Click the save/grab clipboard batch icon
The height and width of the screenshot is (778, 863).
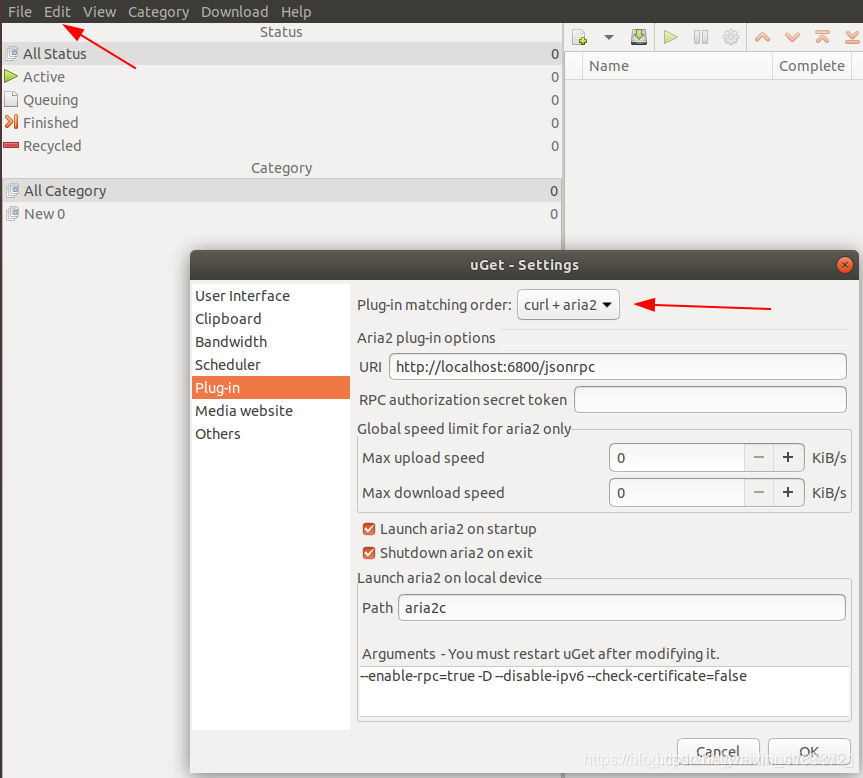[638, 37]
